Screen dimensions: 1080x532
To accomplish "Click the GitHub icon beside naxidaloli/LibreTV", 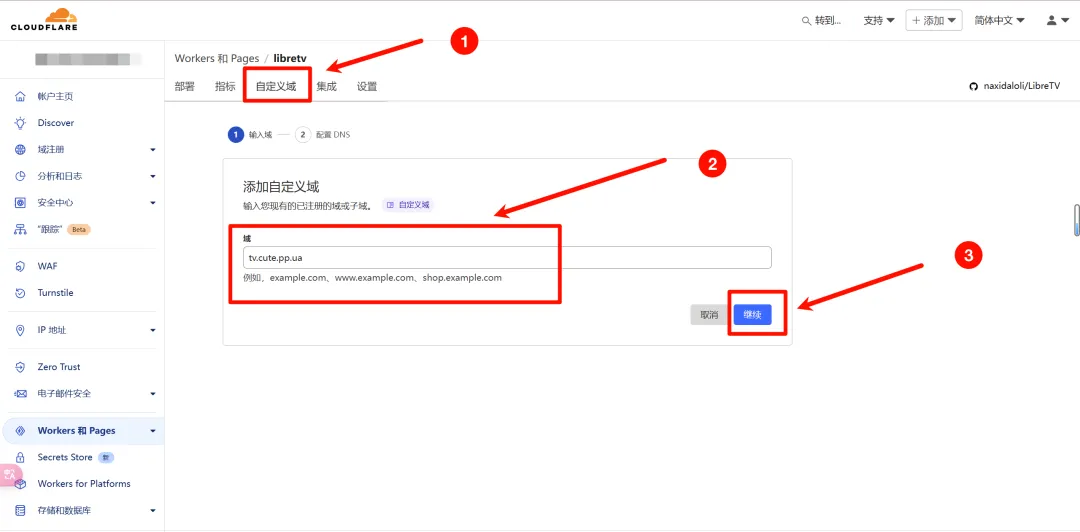I will click(973, 87).
